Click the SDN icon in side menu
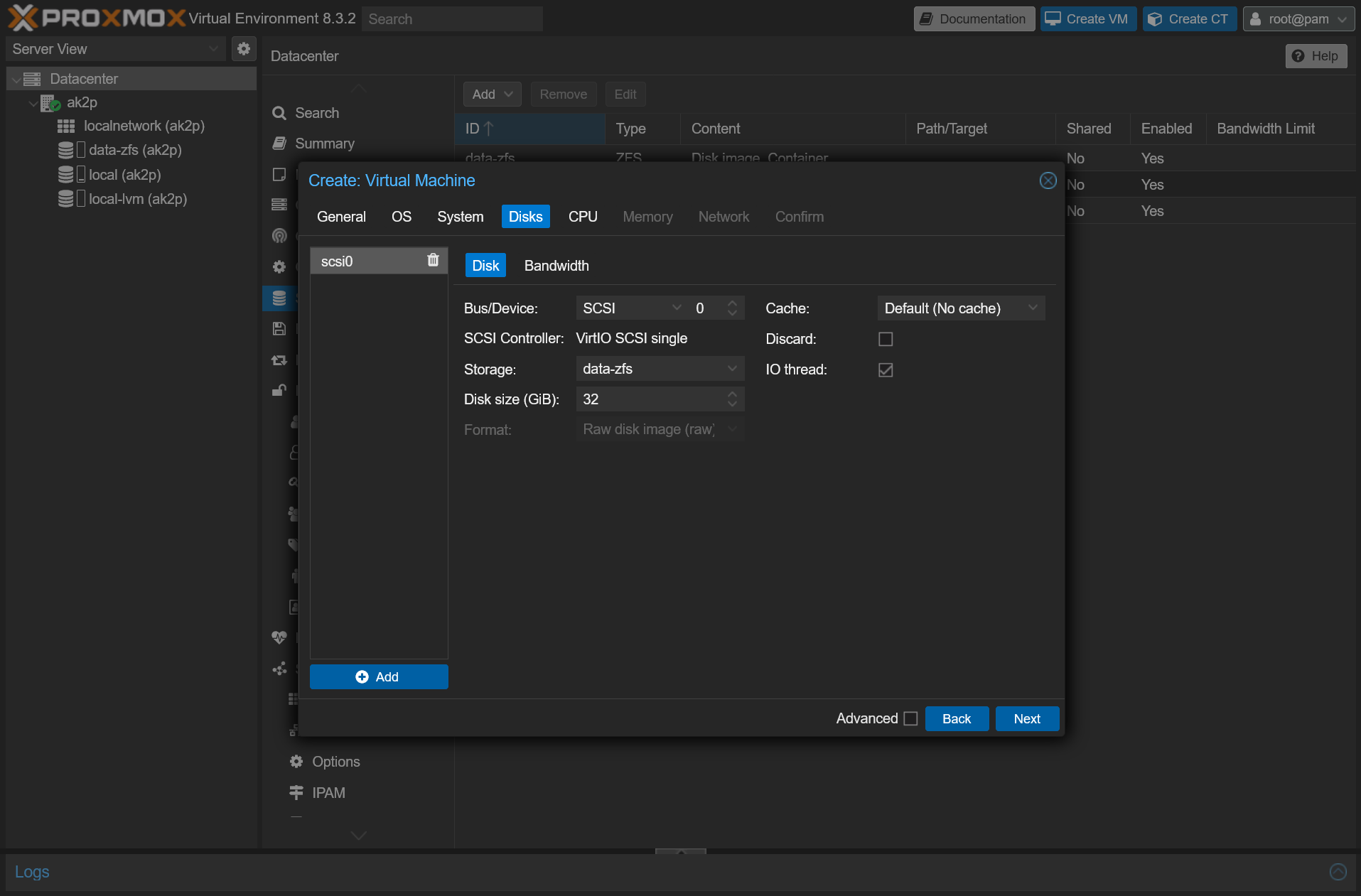The image size is (1361, 896). tap(279, 669)
